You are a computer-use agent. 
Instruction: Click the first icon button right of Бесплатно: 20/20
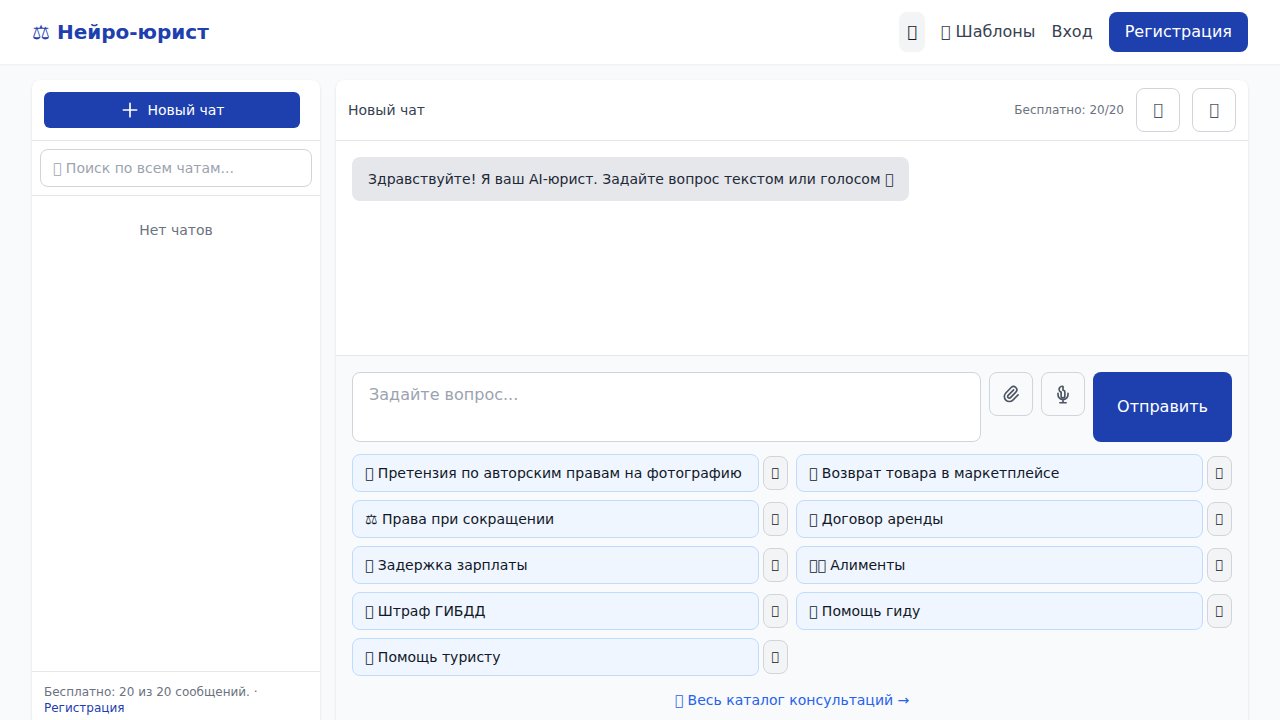tap(1158, 110)
